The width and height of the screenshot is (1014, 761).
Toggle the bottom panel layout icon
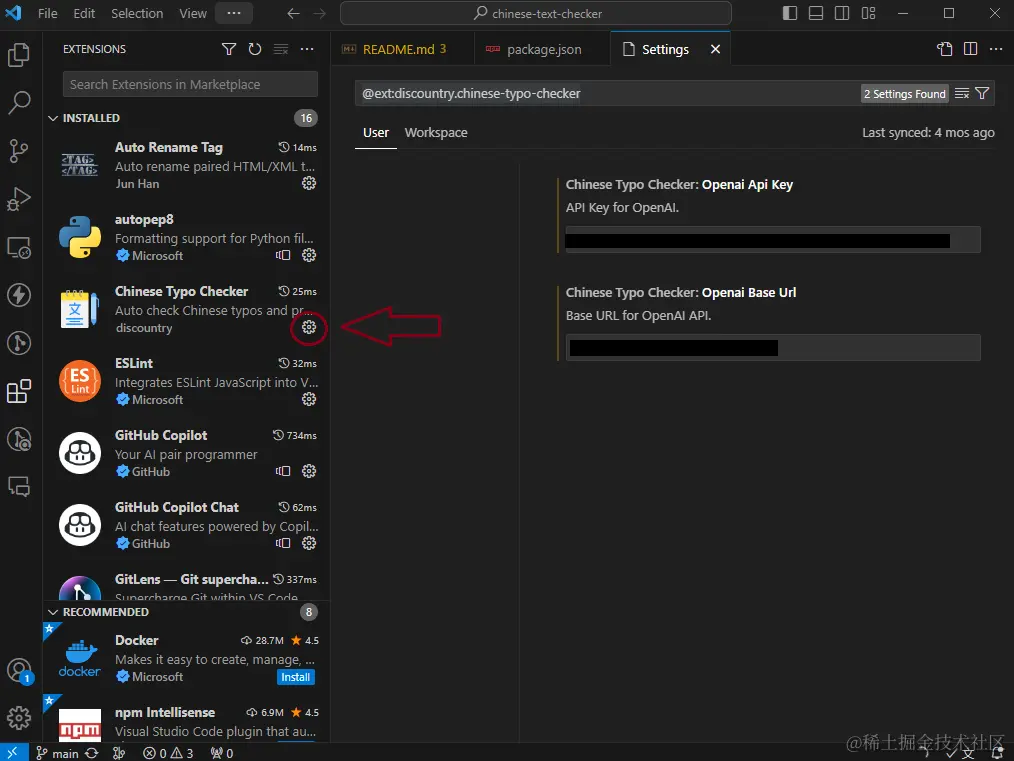point(816,14)
